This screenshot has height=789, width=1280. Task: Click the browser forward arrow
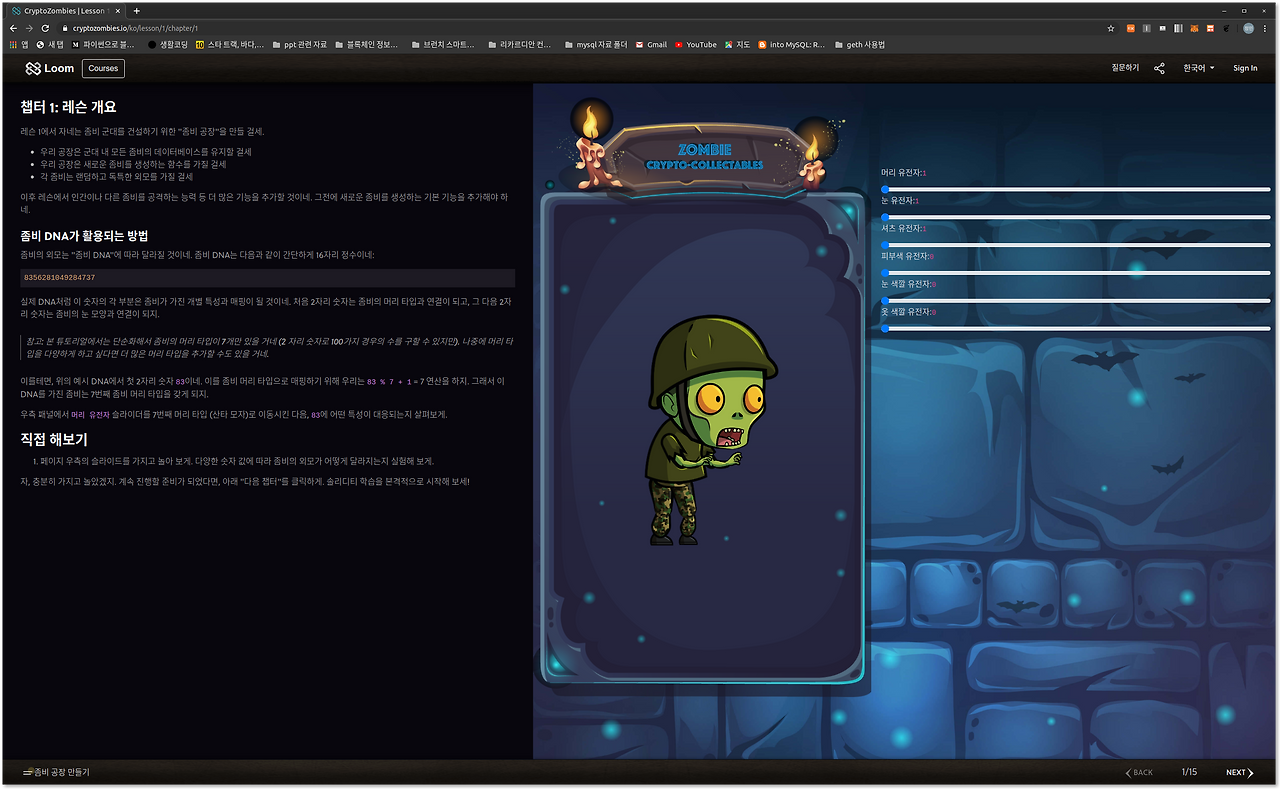pyautogui.click(x=29, y=28)
